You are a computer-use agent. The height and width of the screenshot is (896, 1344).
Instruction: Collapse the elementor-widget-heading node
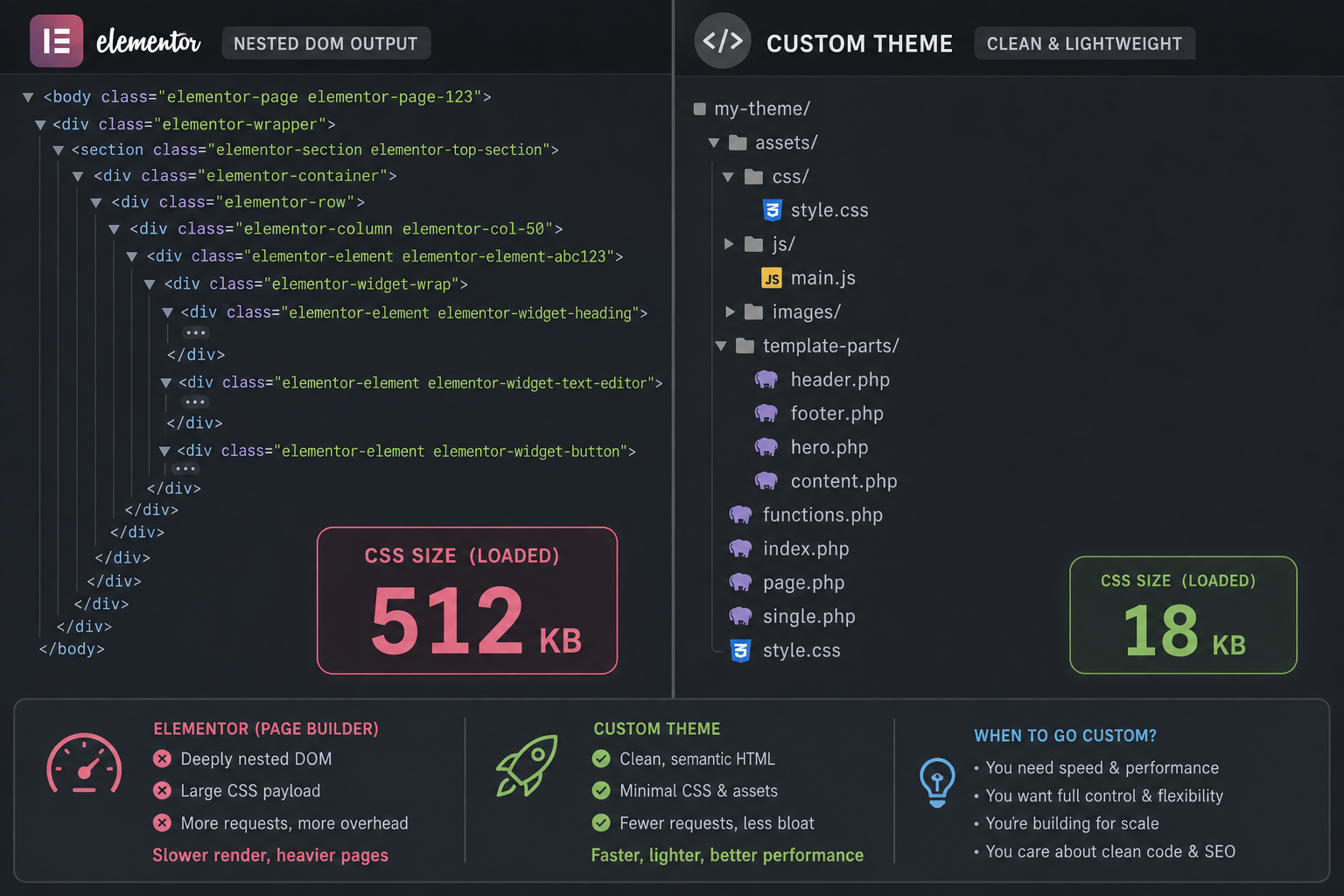167,312
